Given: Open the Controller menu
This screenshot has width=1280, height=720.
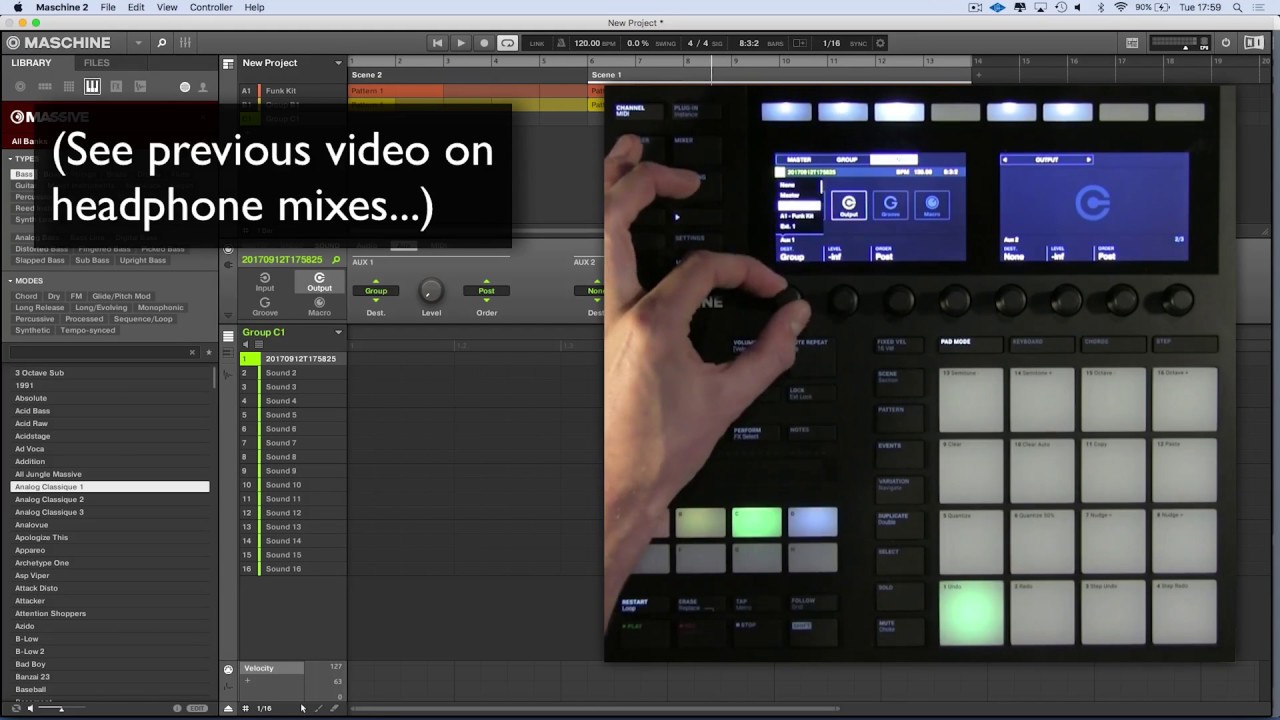Looking at the screenshot, I should pyautogui.click(x=211, y=7).
